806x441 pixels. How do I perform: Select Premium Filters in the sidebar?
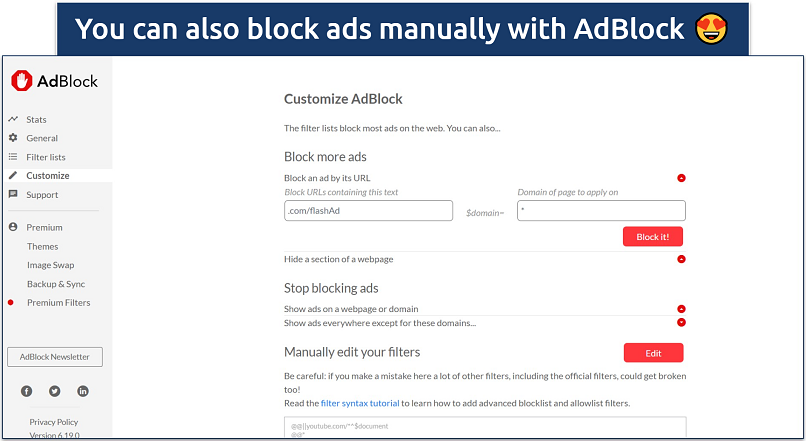click(x=58, y=302)
